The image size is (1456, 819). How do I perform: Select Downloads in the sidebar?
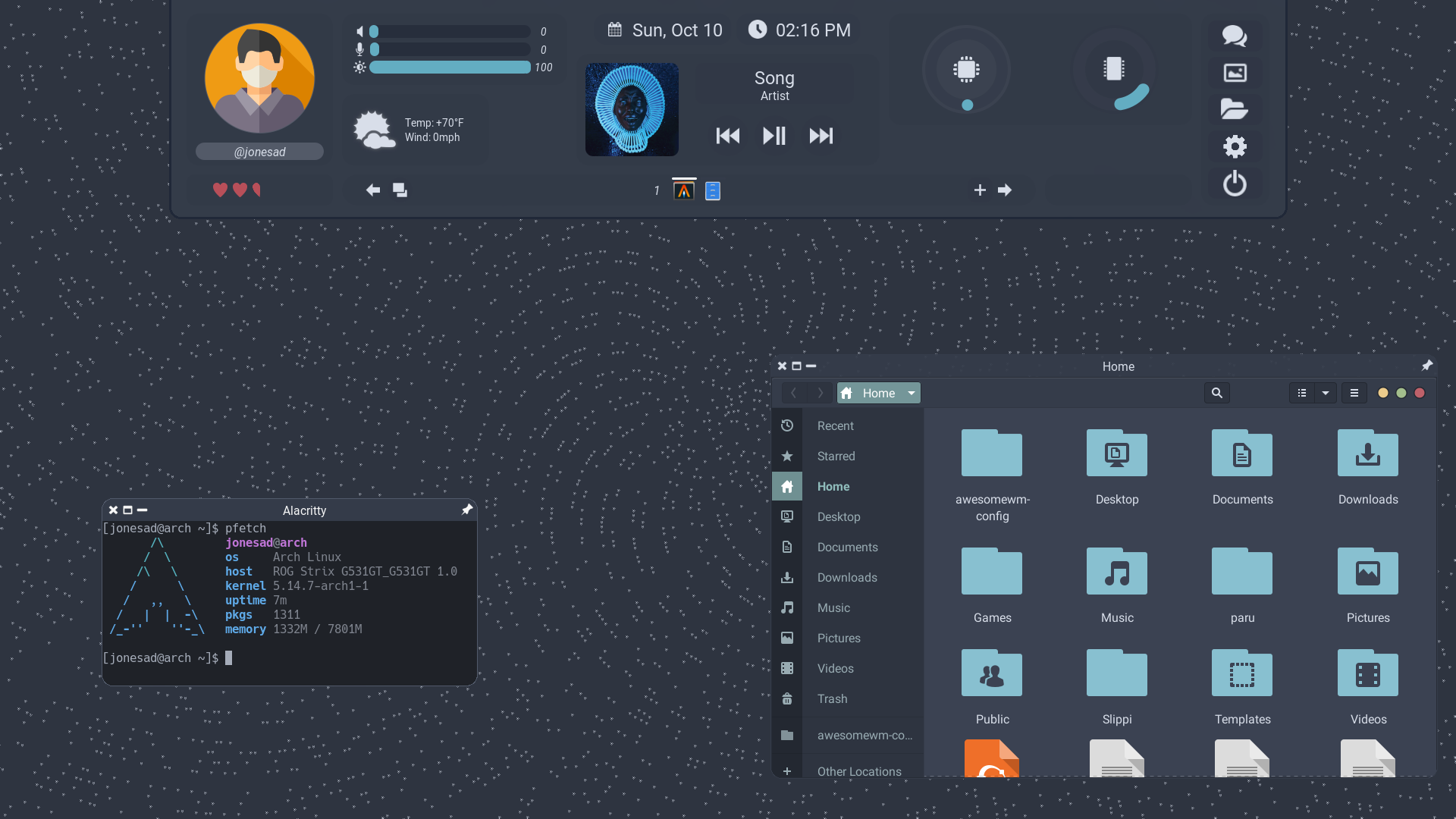(847, 577)
